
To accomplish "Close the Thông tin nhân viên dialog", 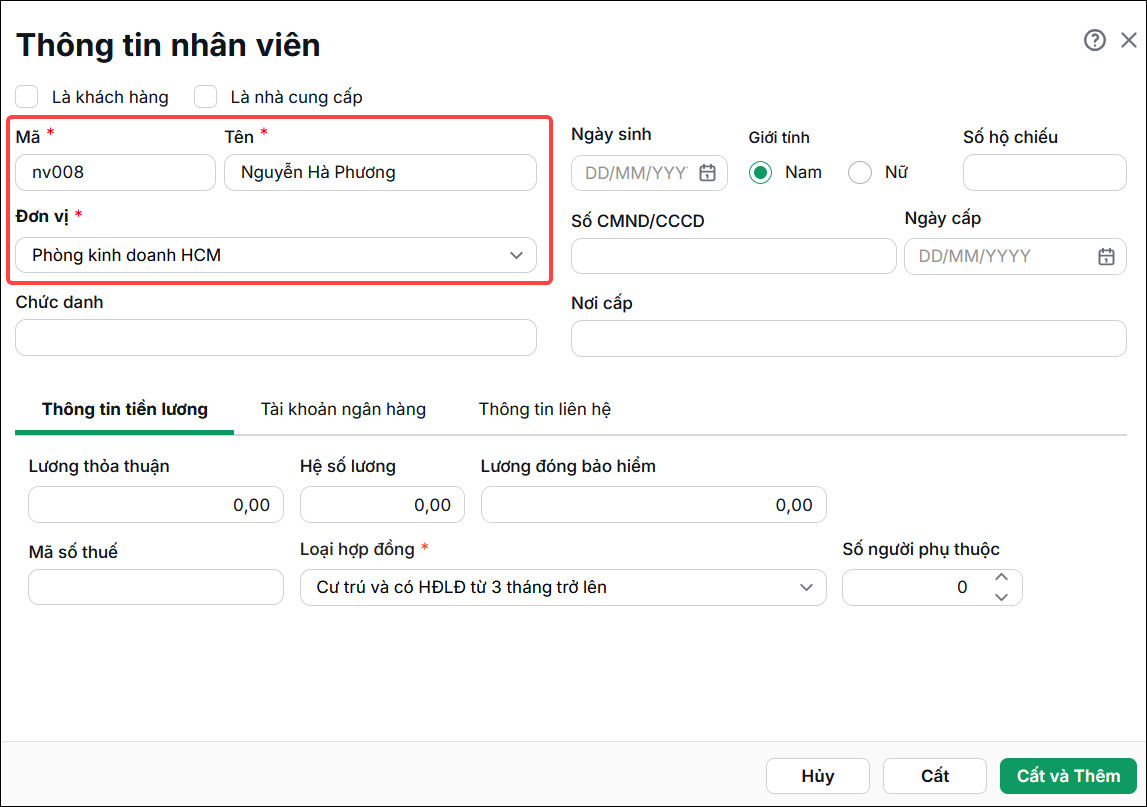I will (x=1129, y=40).
